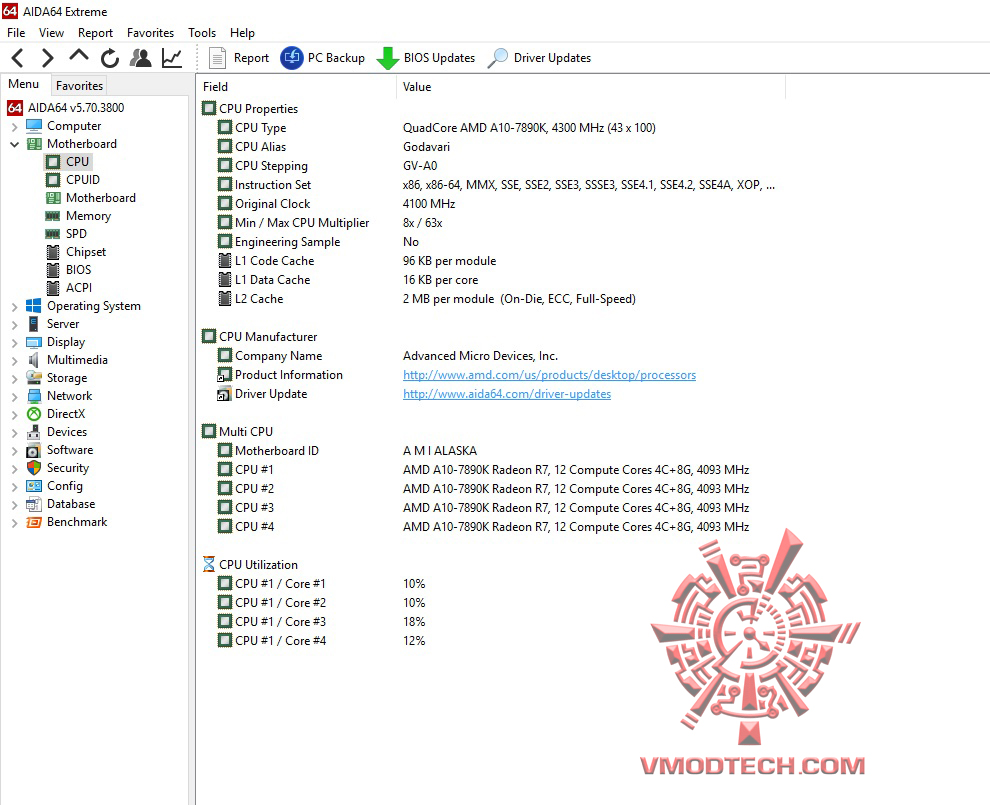Click the Driver Updates magnifier icon
This screenshot has width=990, height=805.
(498, 58)
